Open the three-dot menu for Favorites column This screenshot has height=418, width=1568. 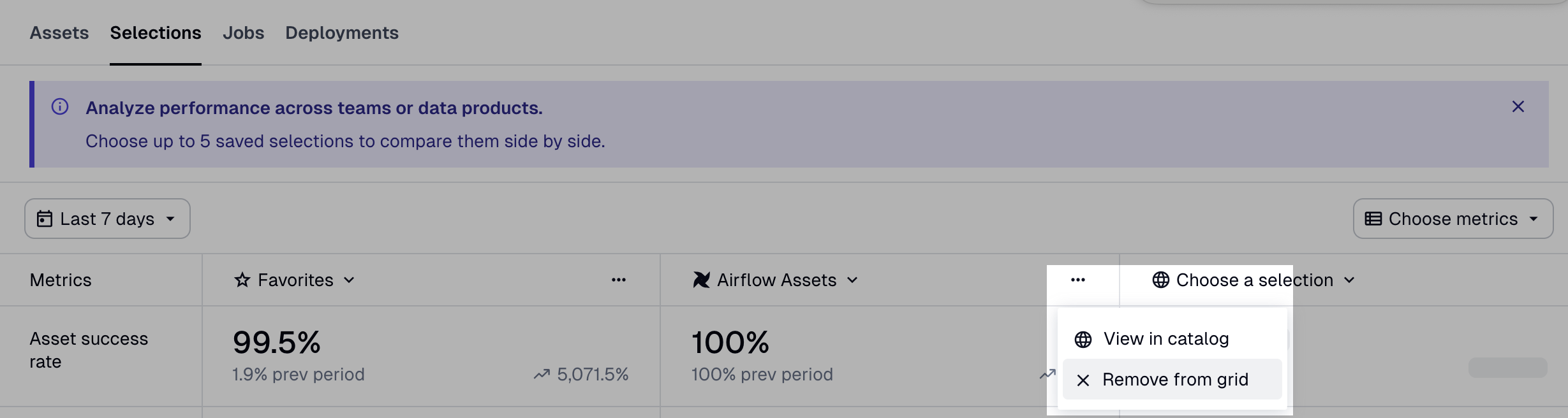(x=618, y=280)
